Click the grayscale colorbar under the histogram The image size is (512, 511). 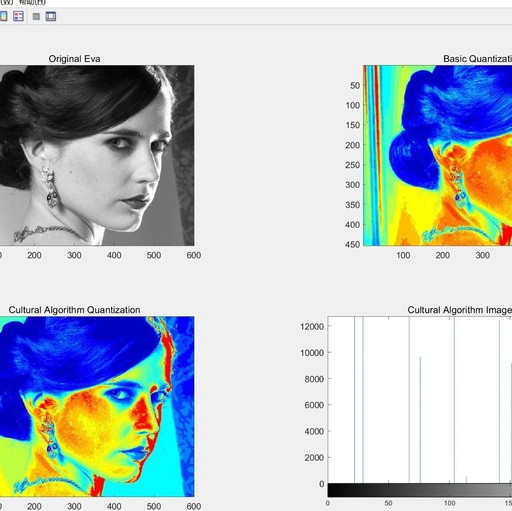point(420,490)
